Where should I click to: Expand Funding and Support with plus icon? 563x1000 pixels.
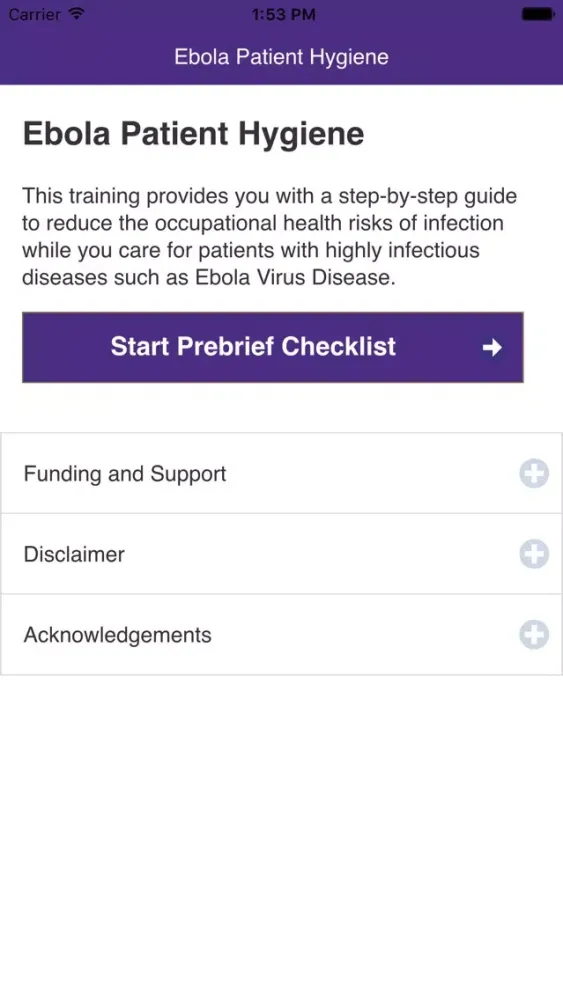tap(534, 473)
